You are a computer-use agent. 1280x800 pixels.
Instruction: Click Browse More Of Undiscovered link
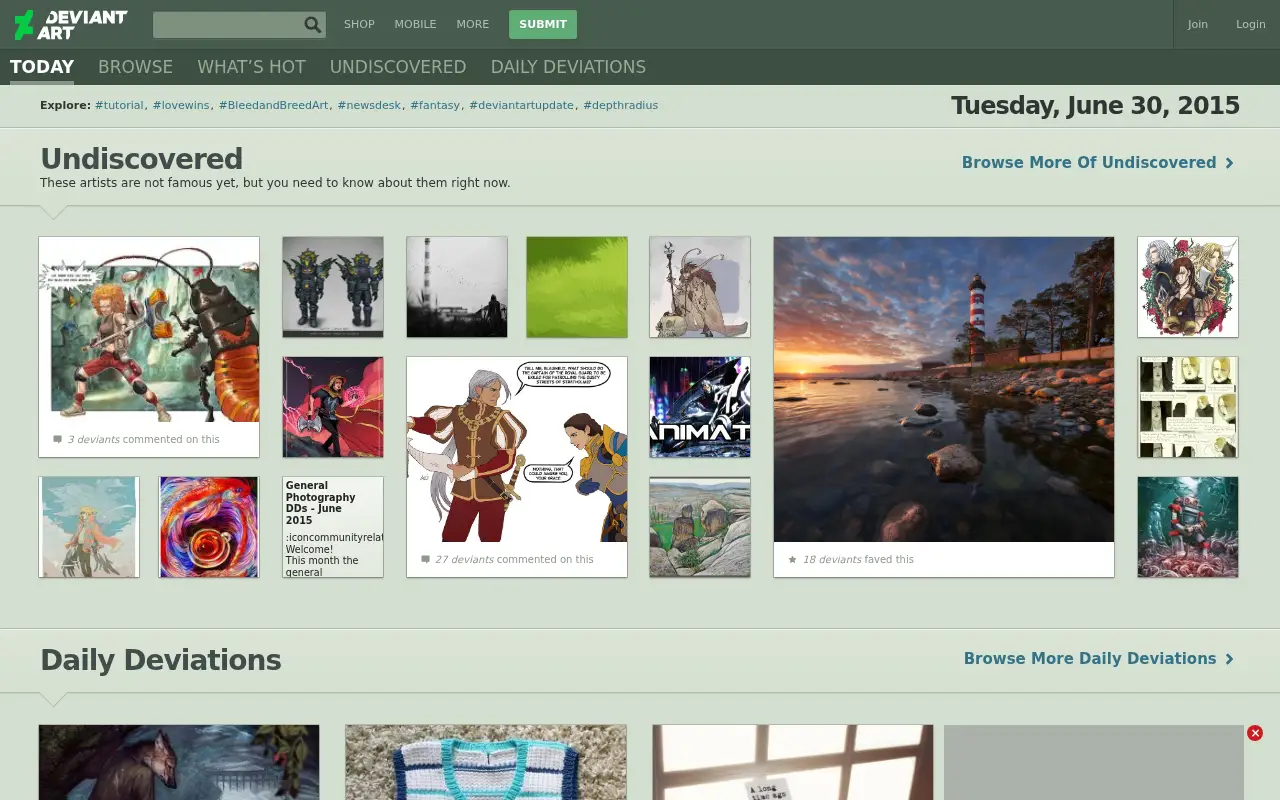[x=1089, y=162]
